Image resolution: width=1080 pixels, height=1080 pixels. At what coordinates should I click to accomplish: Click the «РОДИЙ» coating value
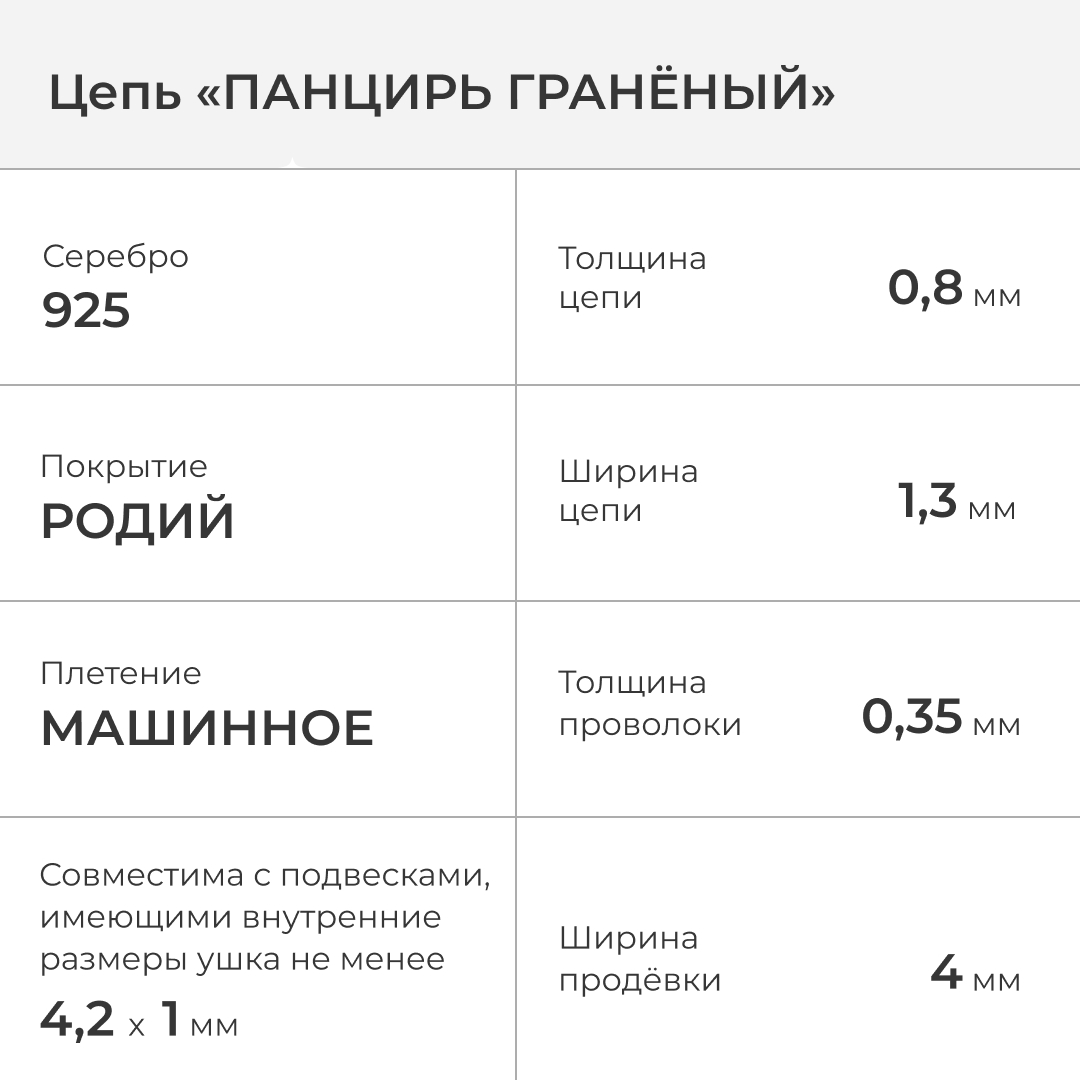pyautogui.click(x=138, y=522)
